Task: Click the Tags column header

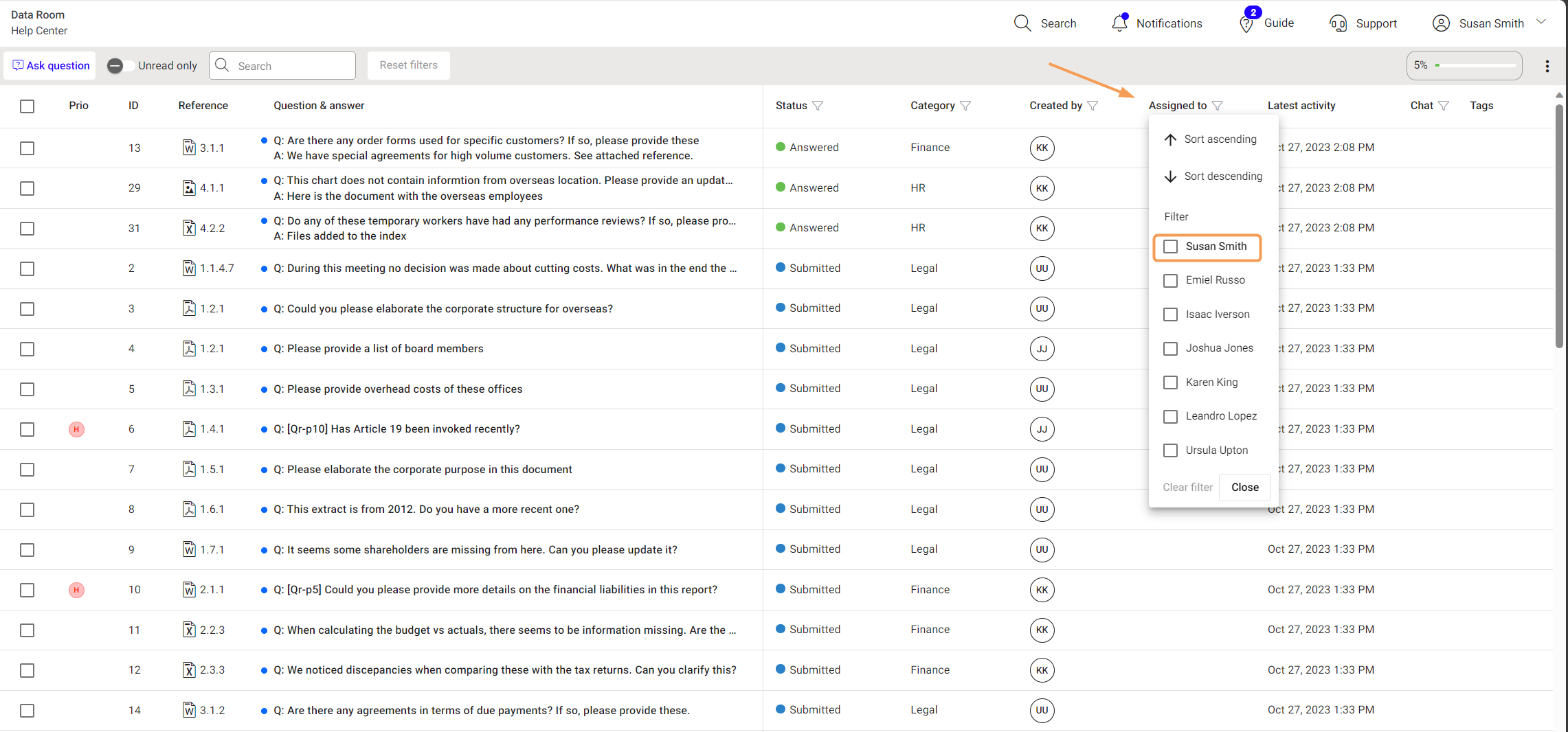Action: click(1481, 106)
